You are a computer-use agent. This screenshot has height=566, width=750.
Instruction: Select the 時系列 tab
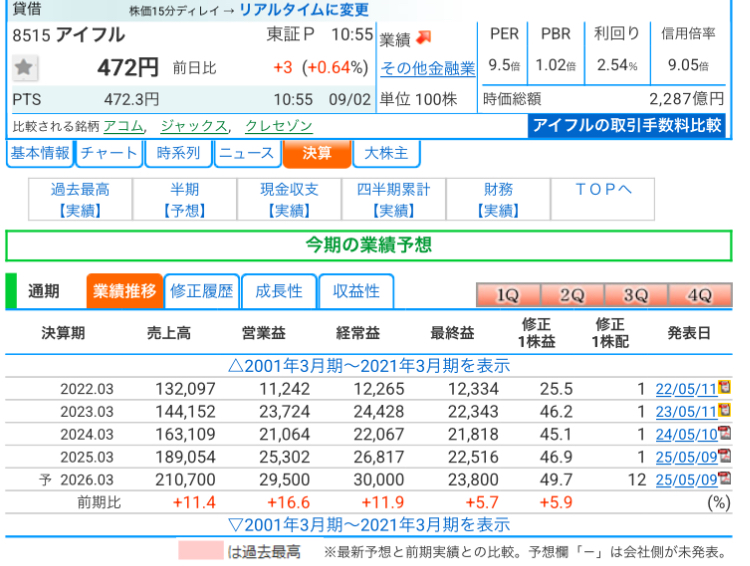click(x=178, y=153)
